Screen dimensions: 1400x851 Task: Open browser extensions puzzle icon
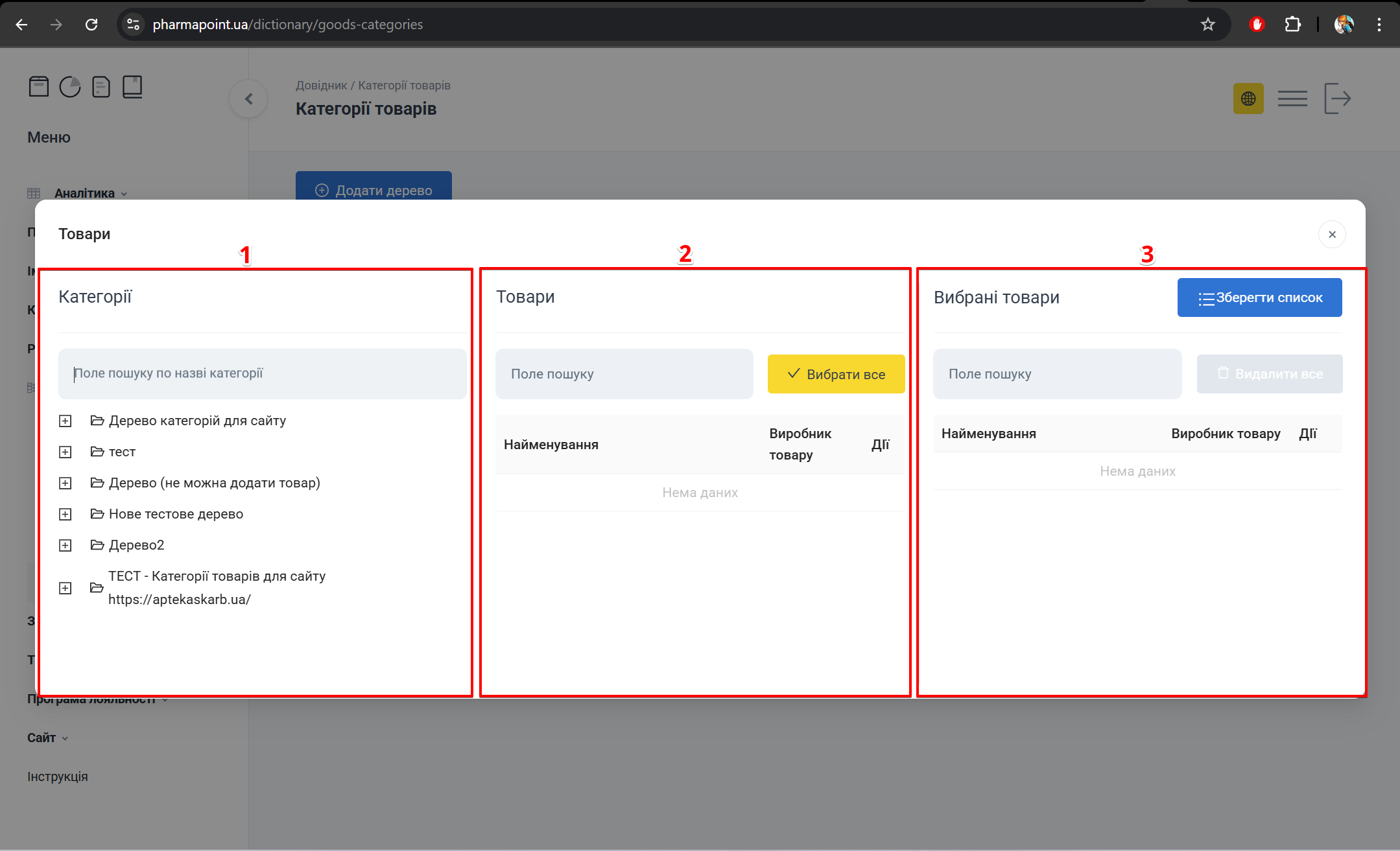(1292, 25)
